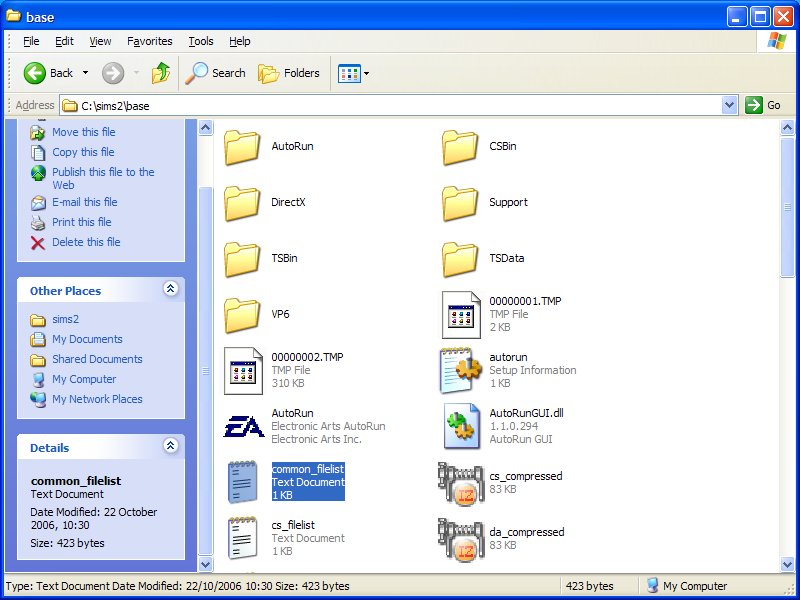
Task: Click the Views toolbar icon
Action: click(349, 73)
